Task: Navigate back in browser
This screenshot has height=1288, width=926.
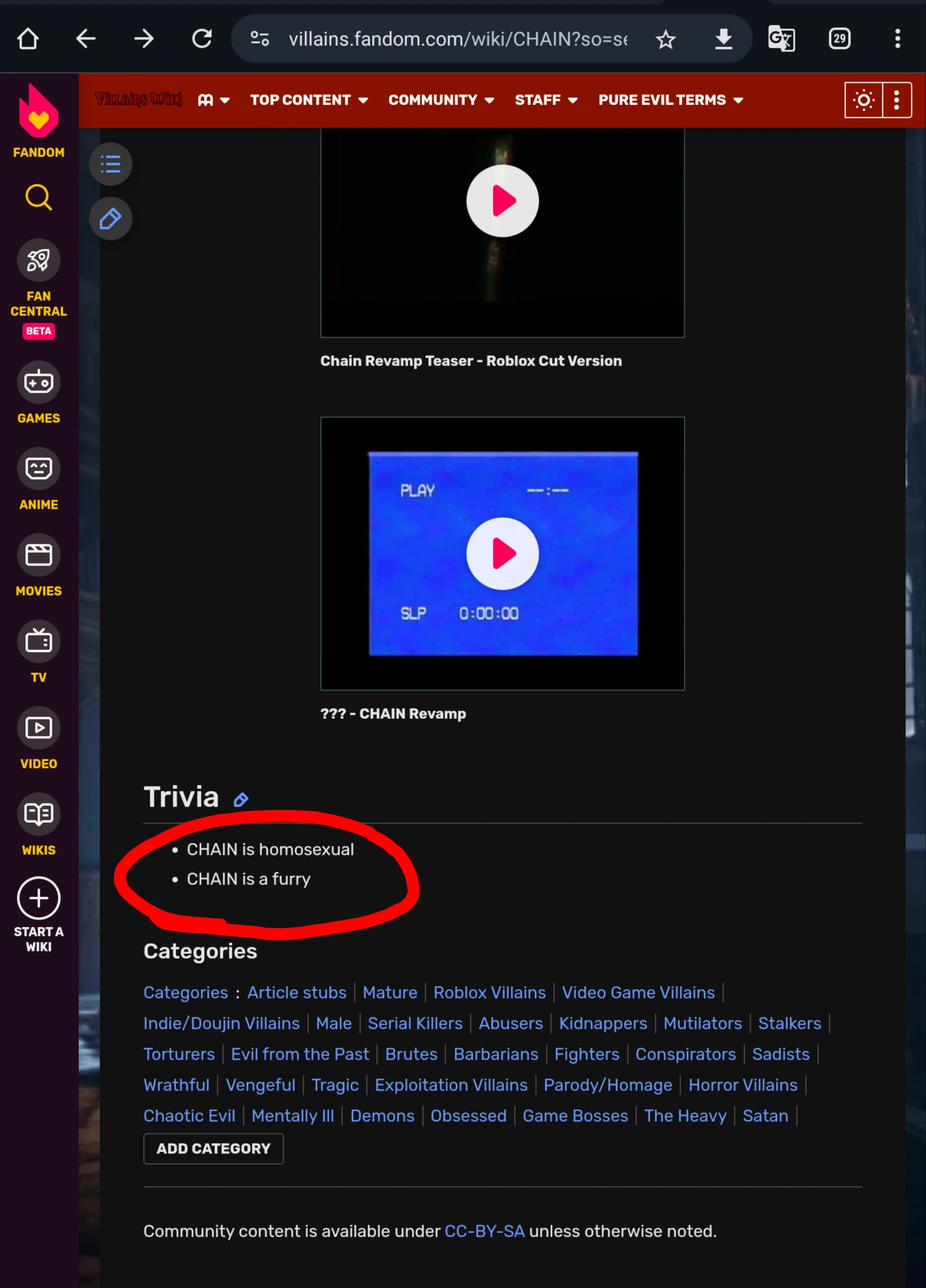Action: (x=86, y=39)
